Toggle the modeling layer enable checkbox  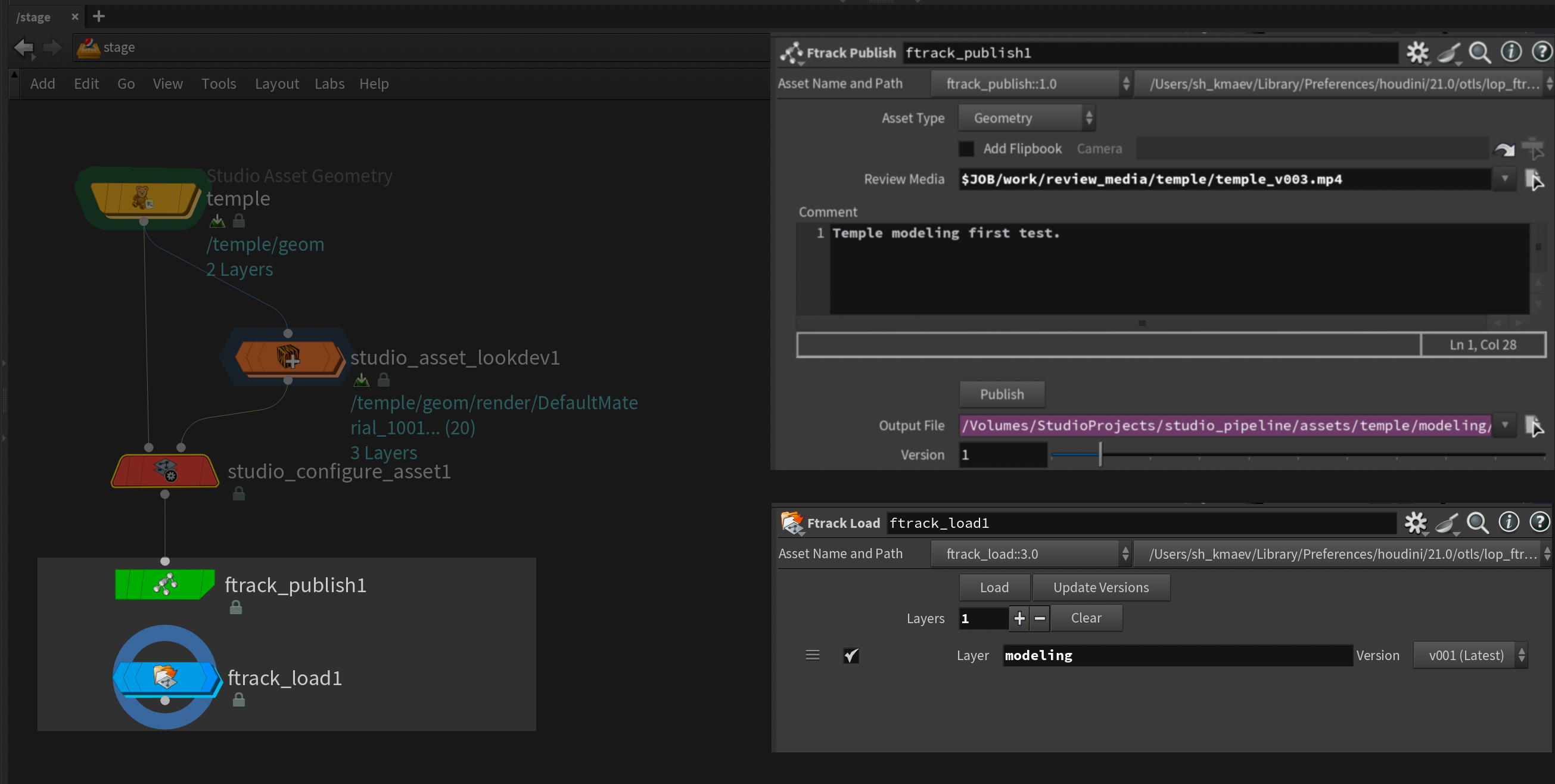pyautogui.click(x=851, y=655)
